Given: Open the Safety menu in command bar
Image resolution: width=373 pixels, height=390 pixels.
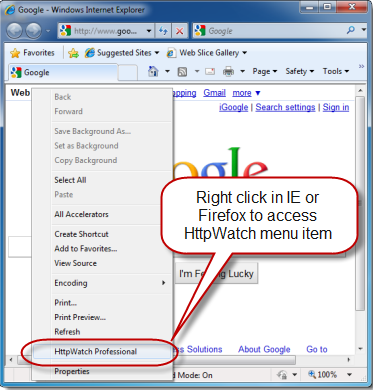Looking at the screenshot, I should click(300, 71).
